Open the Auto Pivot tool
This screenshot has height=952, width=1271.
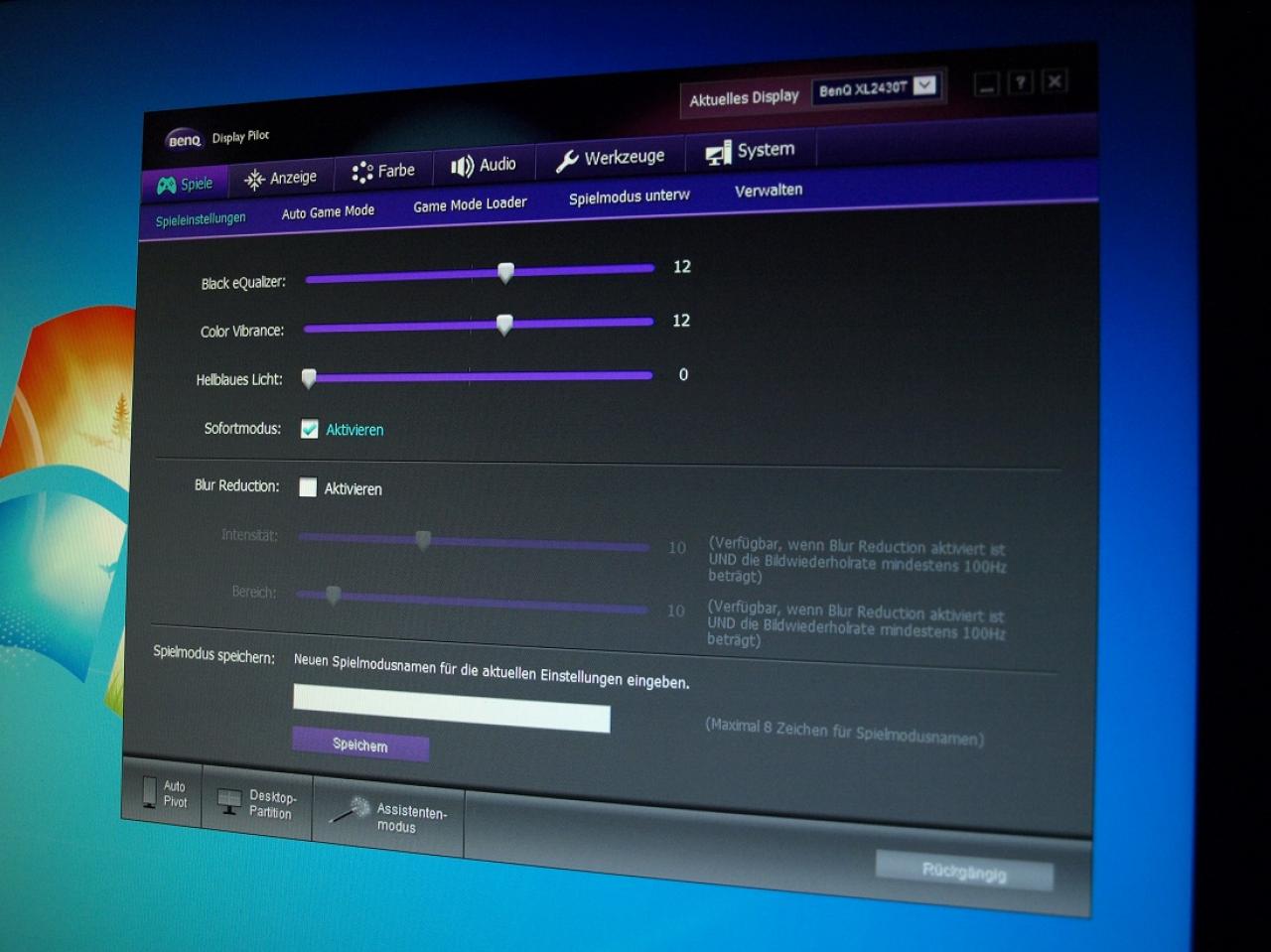pos(164,793)
